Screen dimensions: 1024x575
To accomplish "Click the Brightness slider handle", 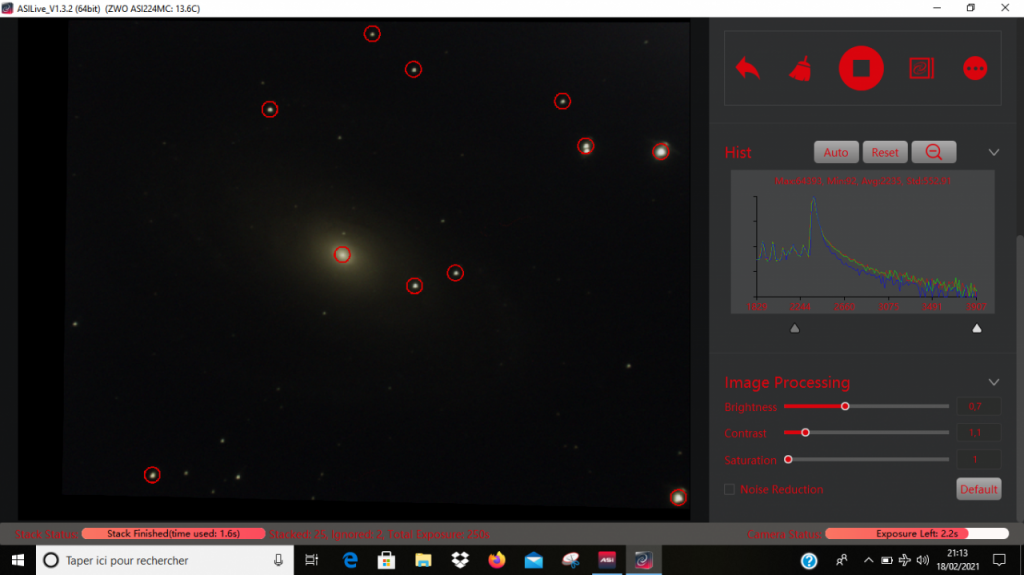I will [x=845, y=406].
